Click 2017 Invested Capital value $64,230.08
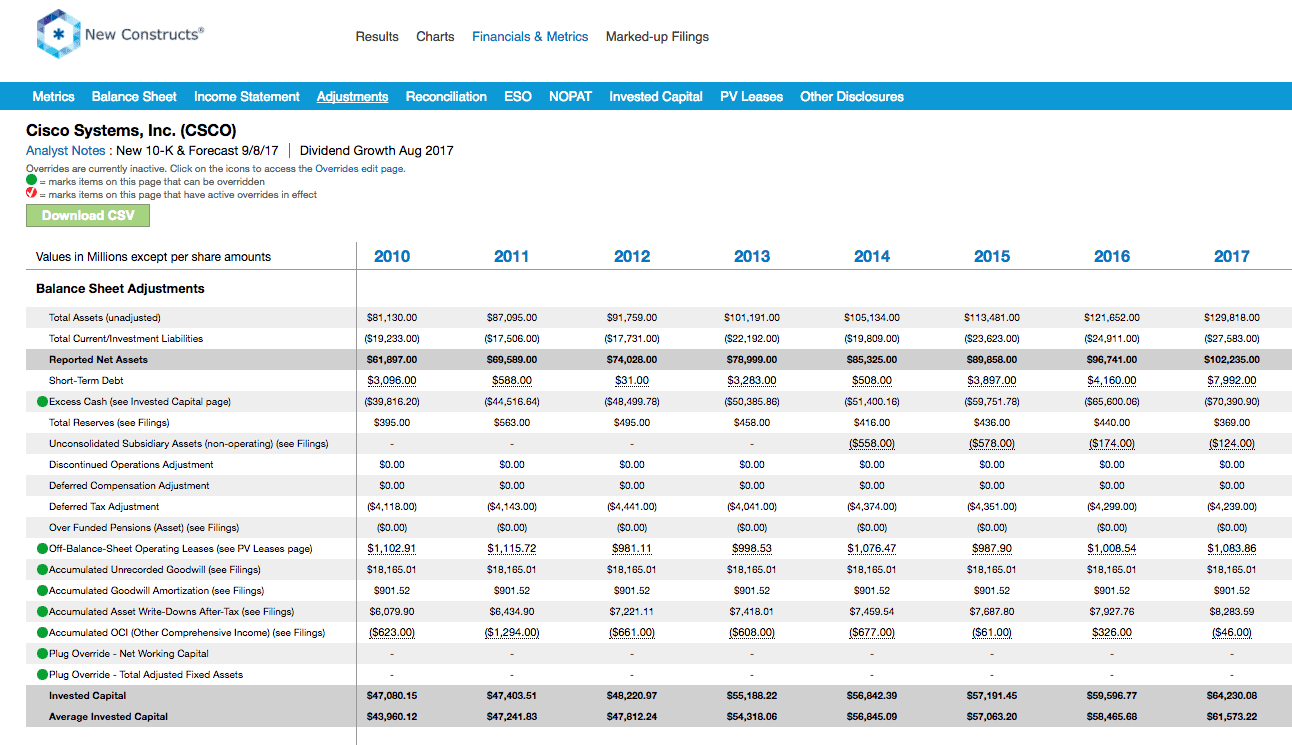This screenshot has height=745, width=1292. click(x=1232, y=696)
